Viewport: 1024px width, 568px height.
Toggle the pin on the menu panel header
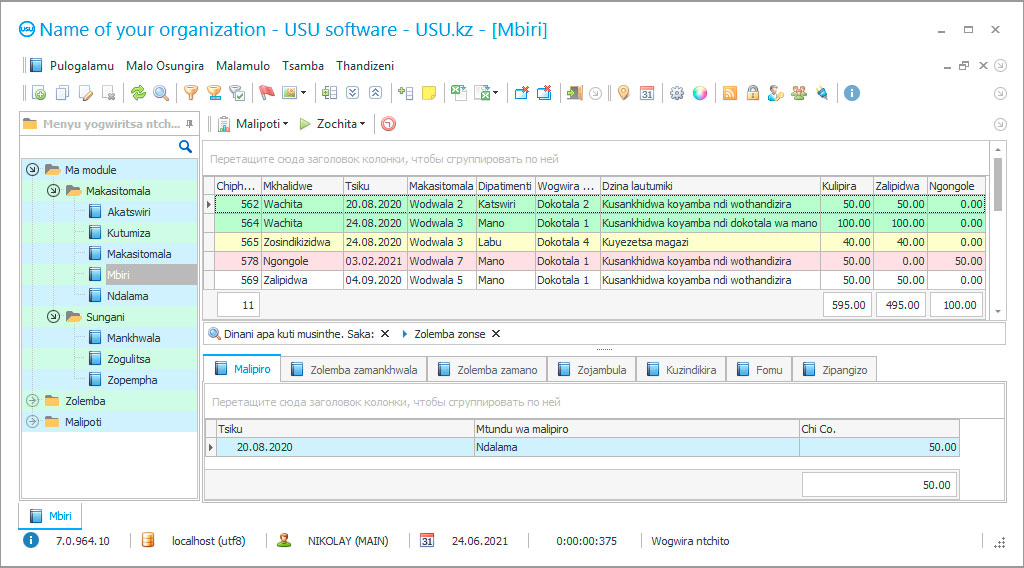[190, 124]
